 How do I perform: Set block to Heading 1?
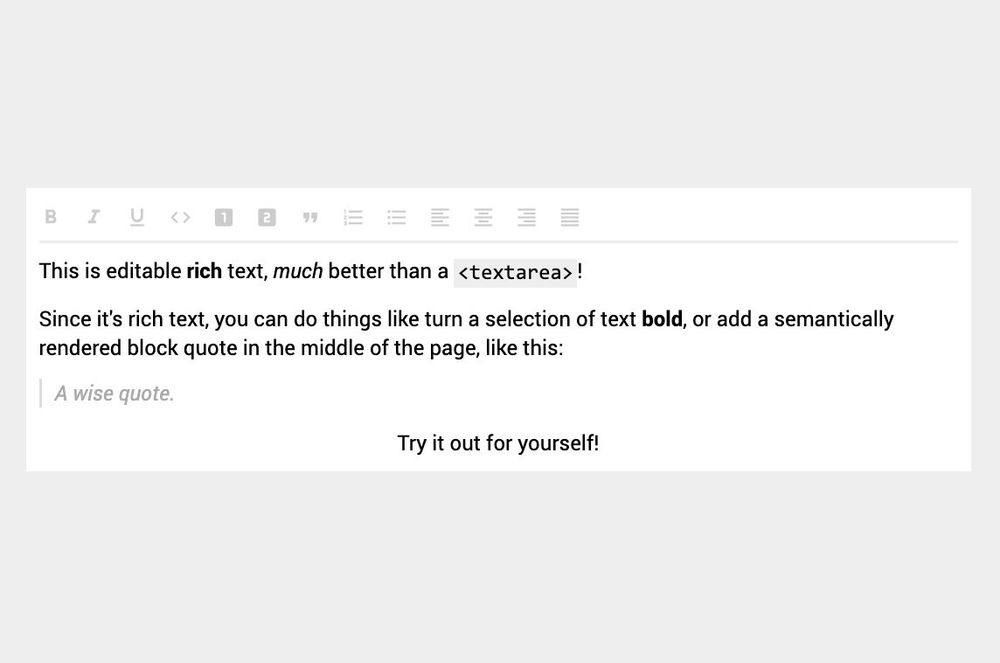tap(223, 217)
